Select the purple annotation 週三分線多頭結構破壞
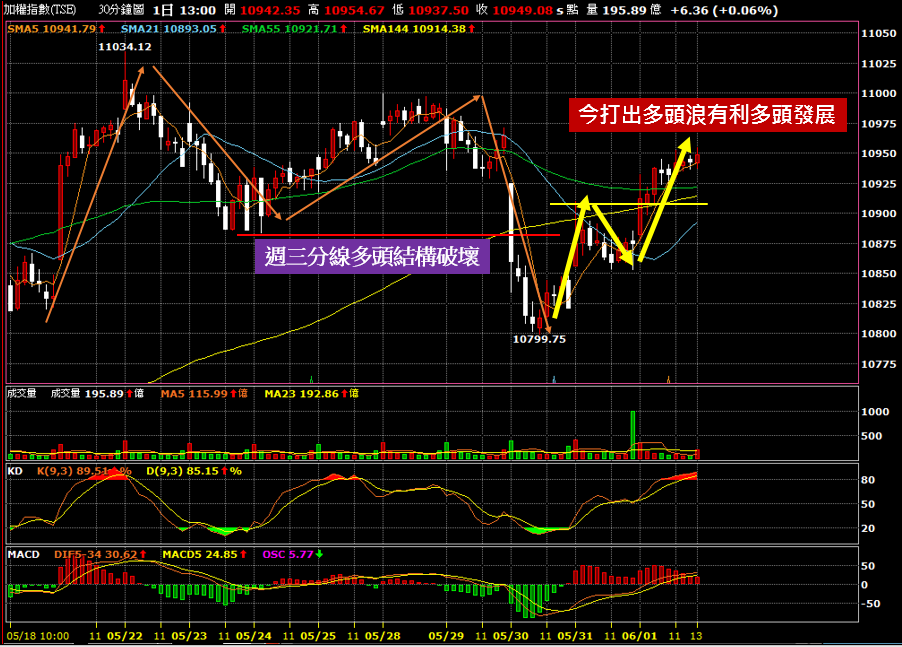The height and width of the screenshot is (647, 902). [372, 257]
